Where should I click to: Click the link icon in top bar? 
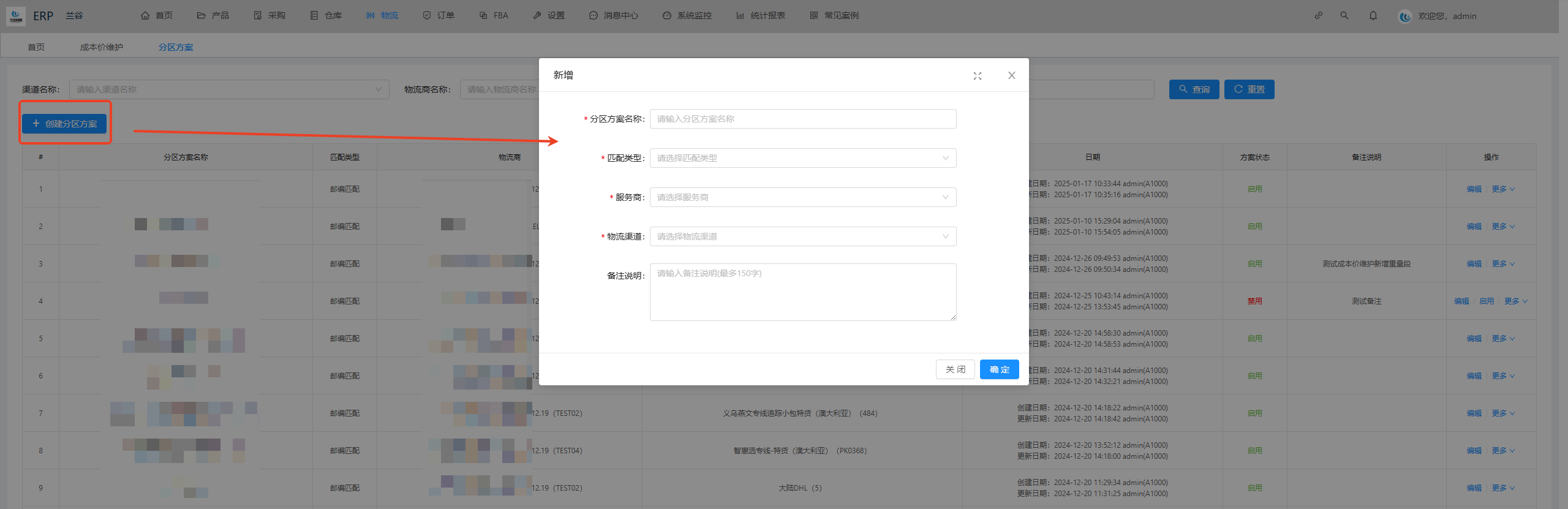(x=1318, y=15)
